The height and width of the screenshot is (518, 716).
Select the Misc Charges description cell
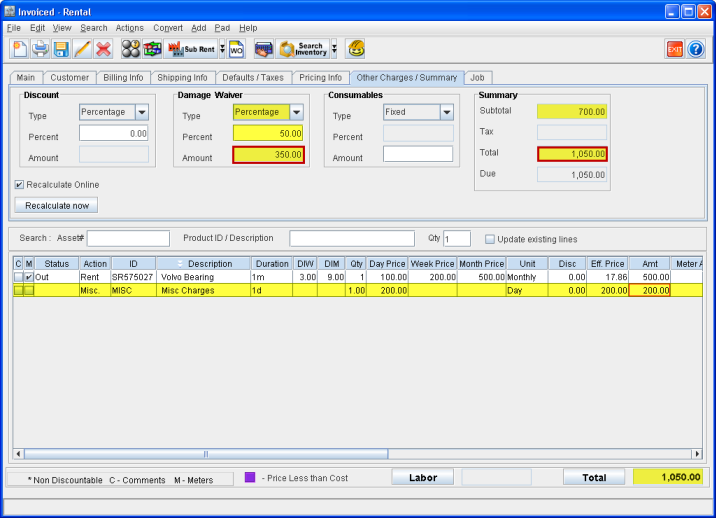click(x=204, y=291)
